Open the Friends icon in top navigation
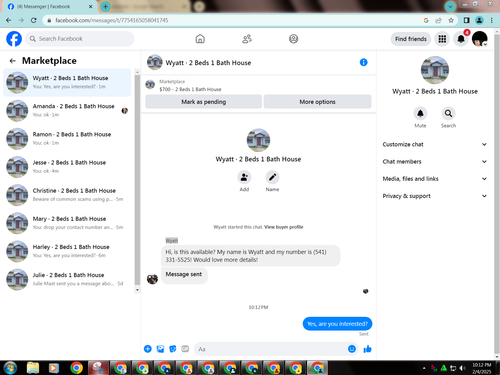Viewport: 500px width, 375px height. point(247,39)
